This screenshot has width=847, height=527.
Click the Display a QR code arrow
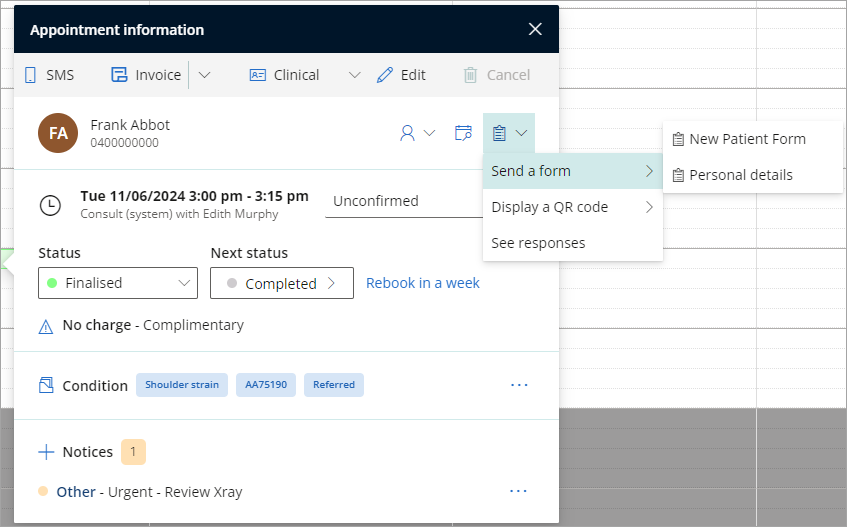[x=649, y=207]
